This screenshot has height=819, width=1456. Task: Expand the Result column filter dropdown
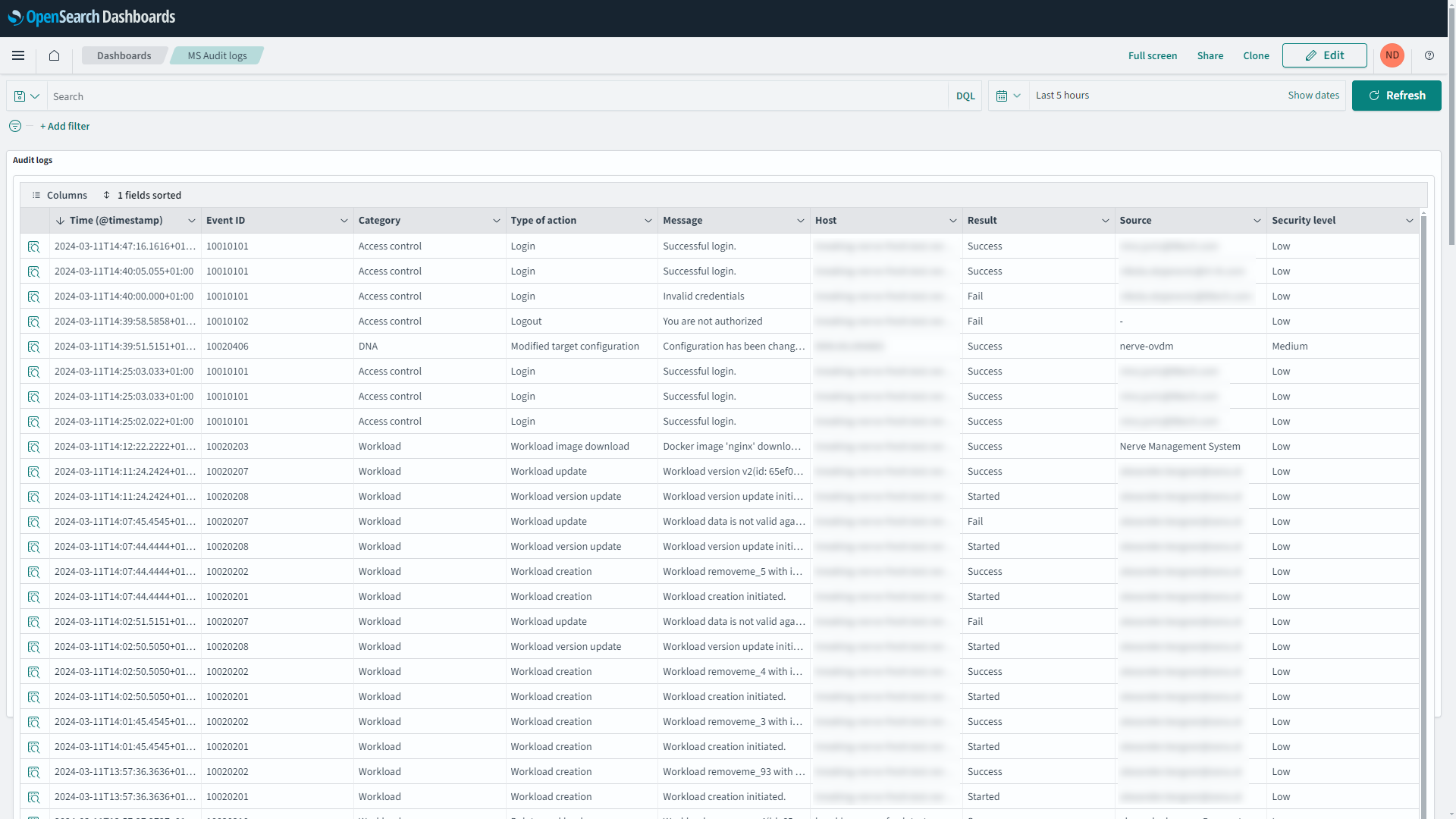1104,220
